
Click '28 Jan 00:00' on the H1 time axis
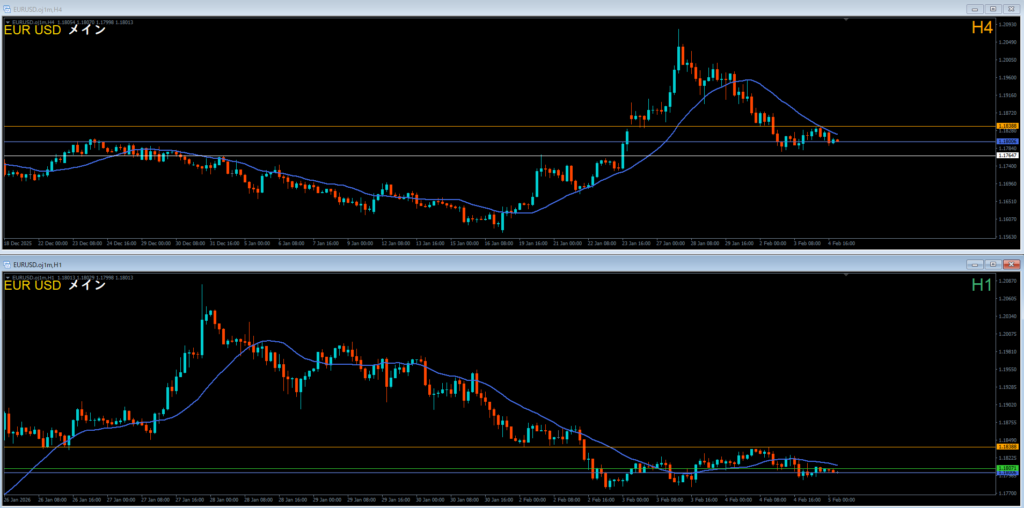point(222,500)
